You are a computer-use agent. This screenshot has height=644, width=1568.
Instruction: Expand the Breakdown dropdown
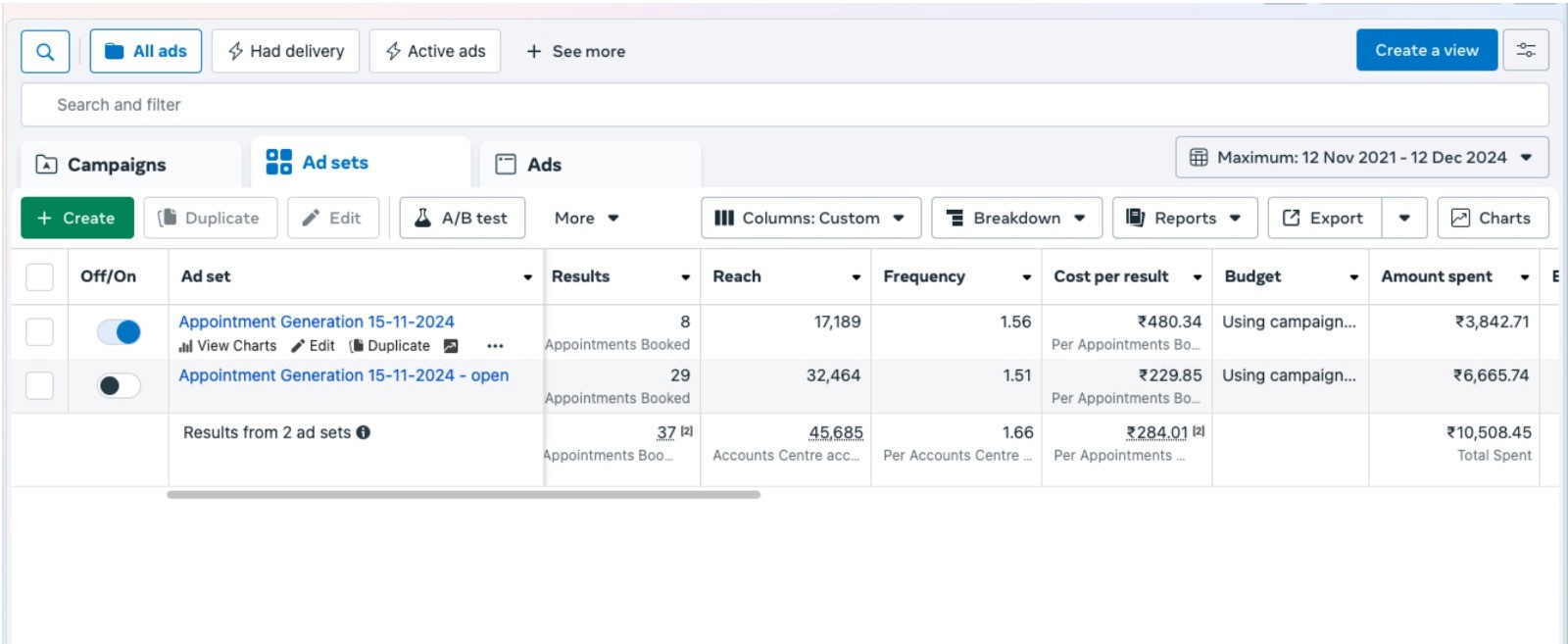click(1016, 218)
